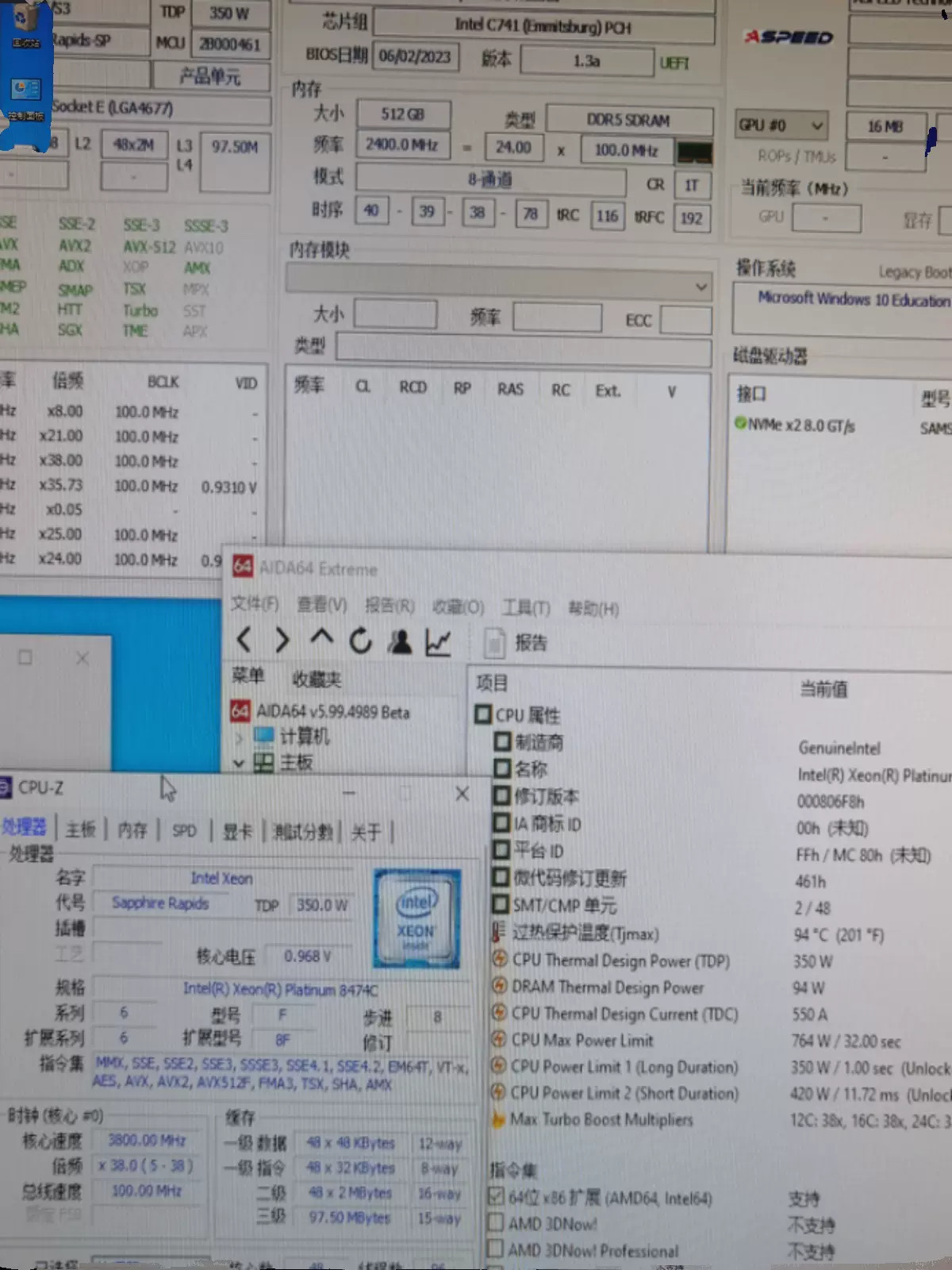Refresh the AIDA64 page

click(x=360, y=641)
